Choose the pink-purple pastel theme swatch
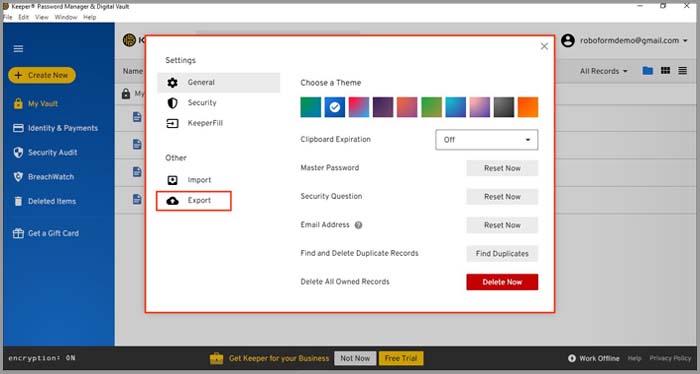The image size is (700, 374). pyautogui.click(x=479, y=107)
